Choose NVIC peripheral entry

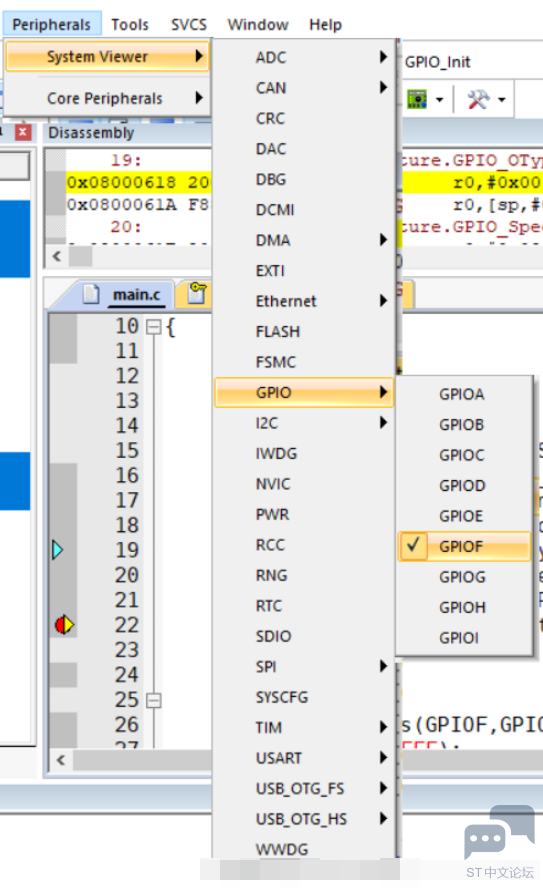coord(304,484)
